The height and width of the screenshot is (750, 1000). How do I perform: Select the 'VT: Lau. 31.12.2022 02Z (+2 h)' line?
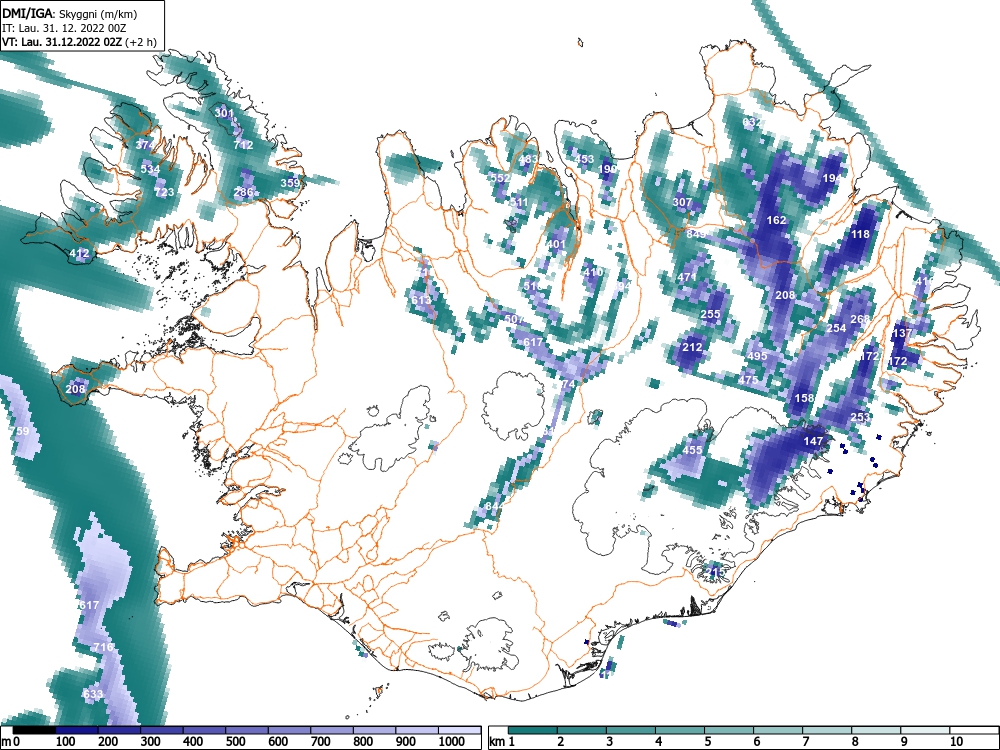[79, 42]
